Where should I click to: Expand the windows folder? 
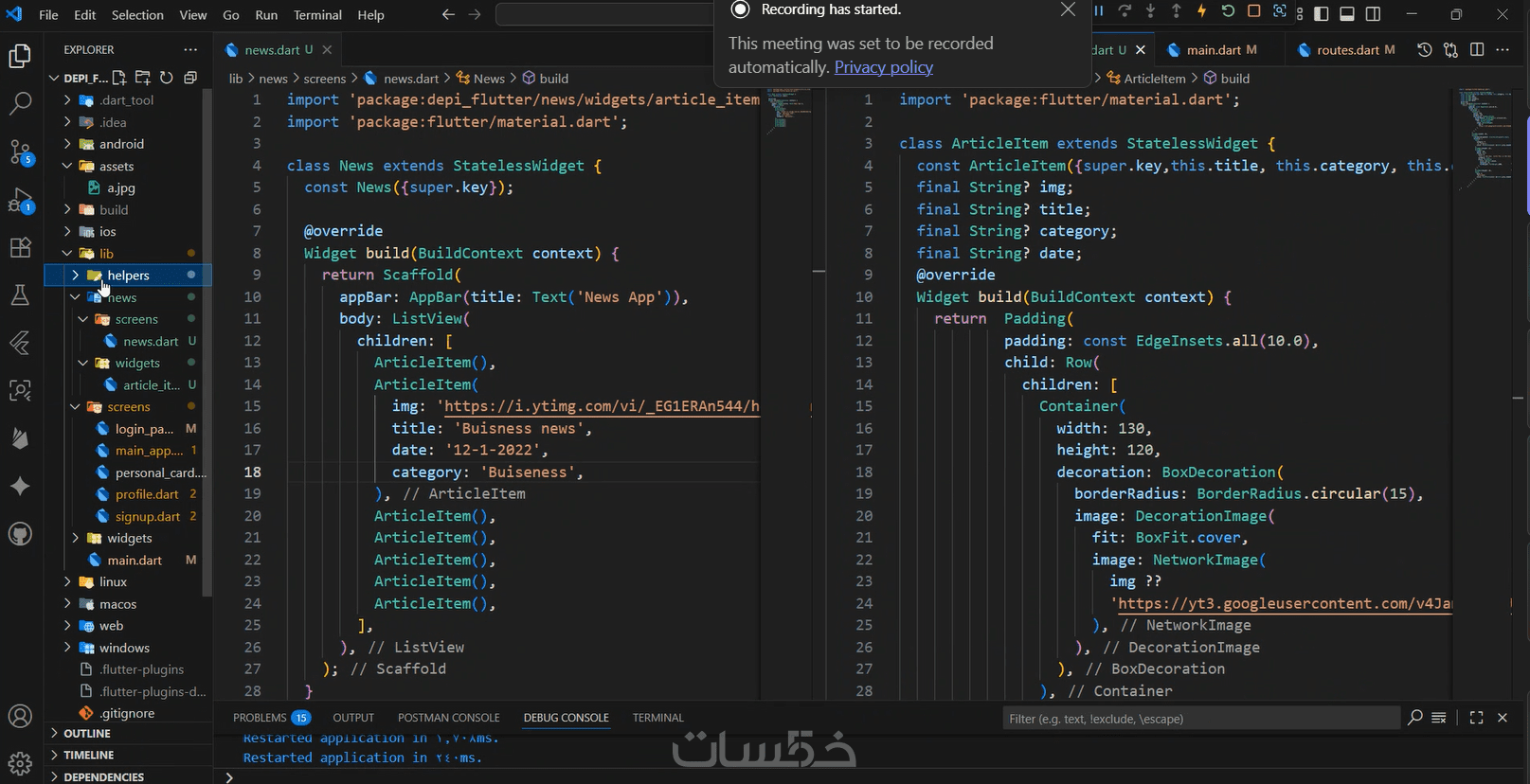point(124,648)
